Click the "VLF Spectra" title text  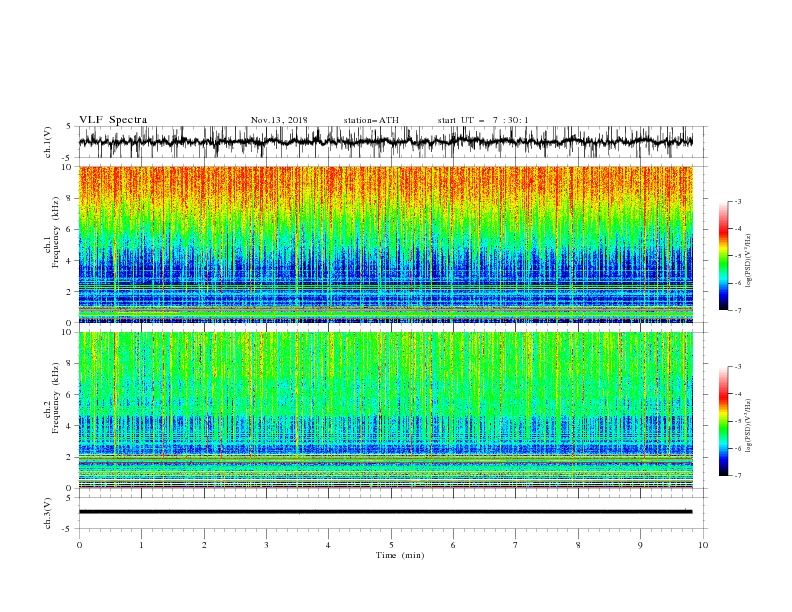[113, 120]
